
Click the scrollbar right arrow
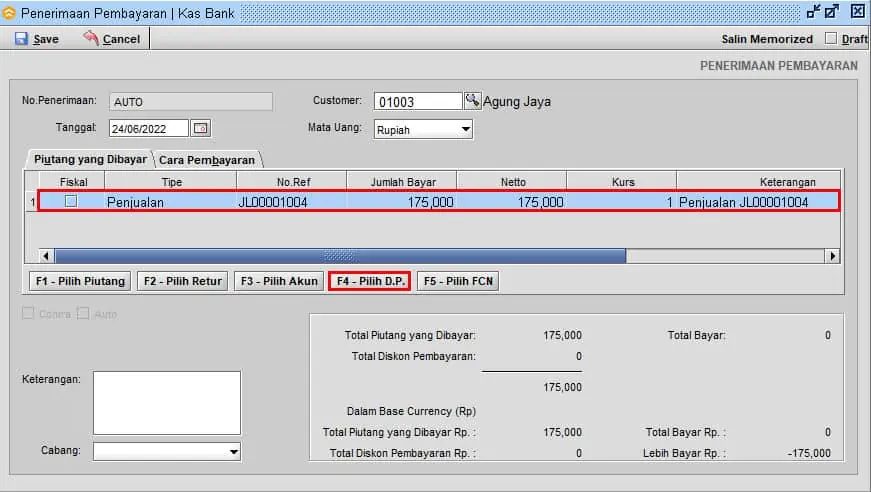pos(832,256)
